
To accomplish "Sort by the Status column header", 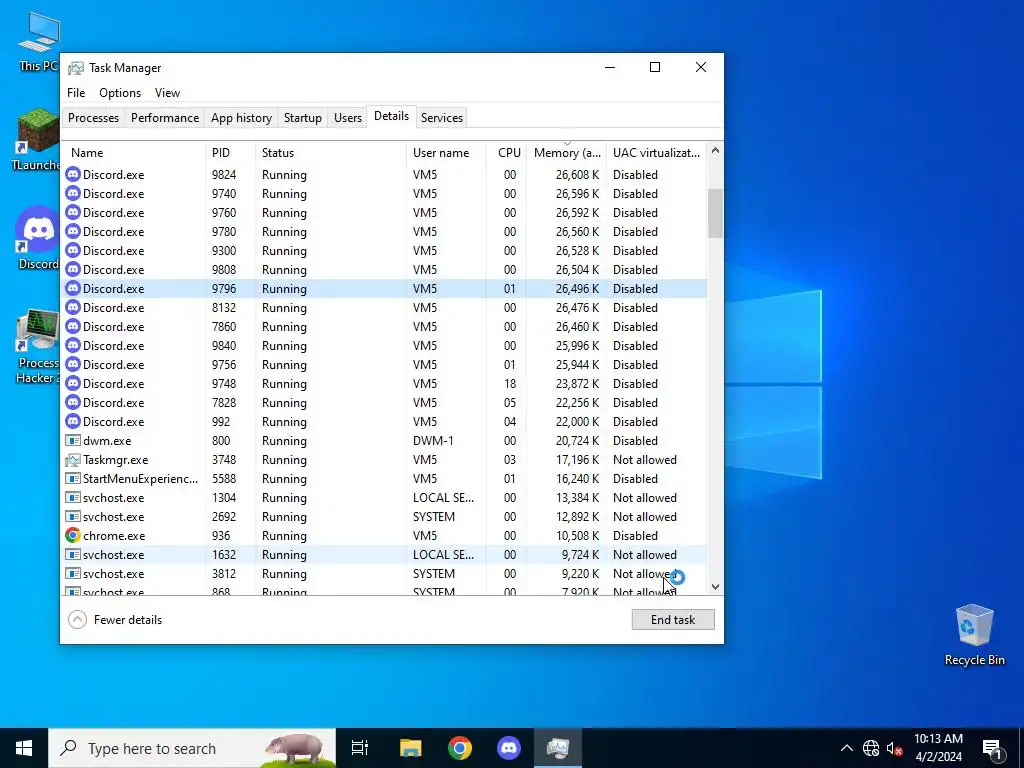I will pyautogui.click(x=330, y=153).
